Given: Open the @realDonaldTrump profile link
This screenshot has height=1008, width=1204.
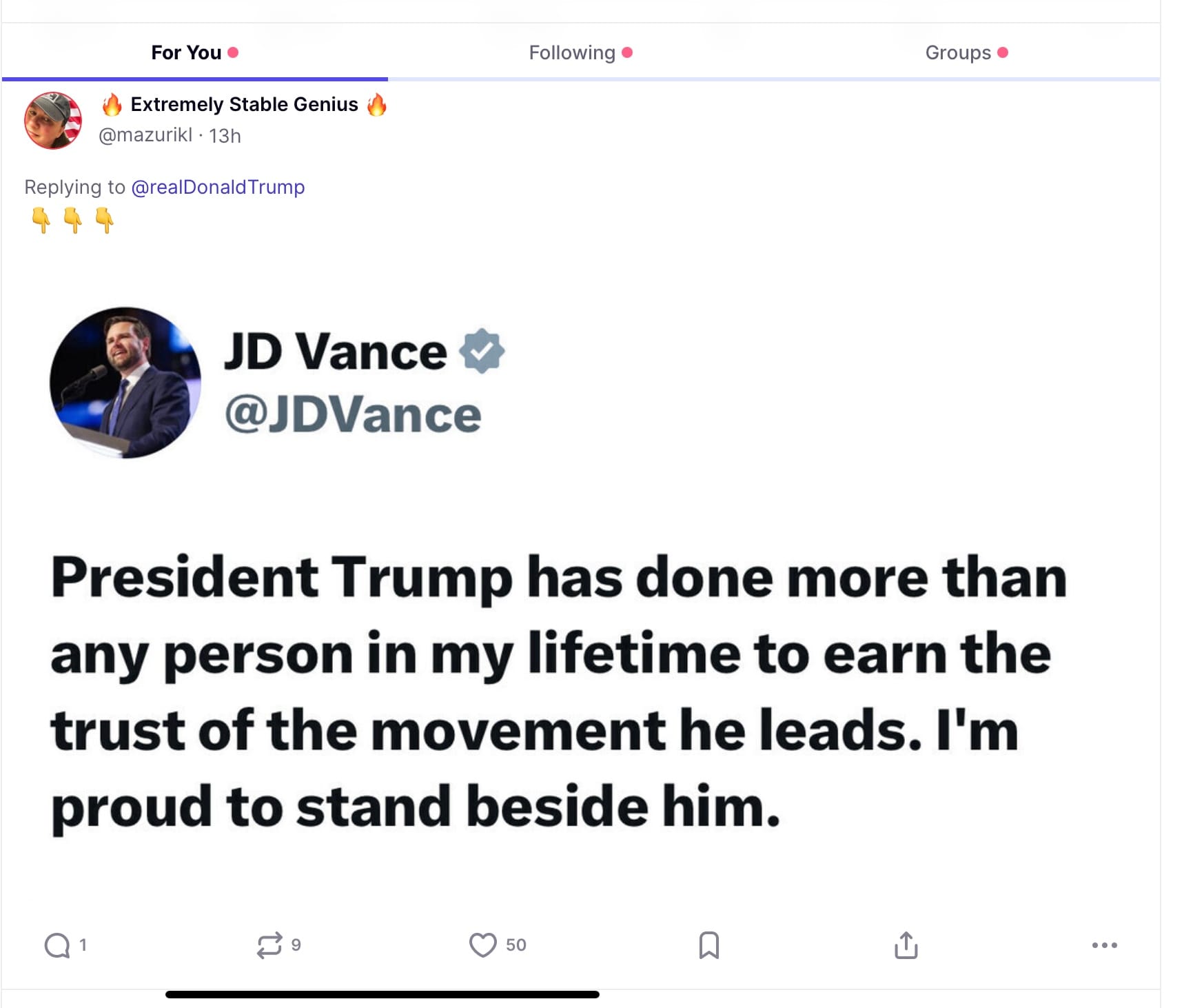Looking at the screenshot, I should (x=218, y=187).
